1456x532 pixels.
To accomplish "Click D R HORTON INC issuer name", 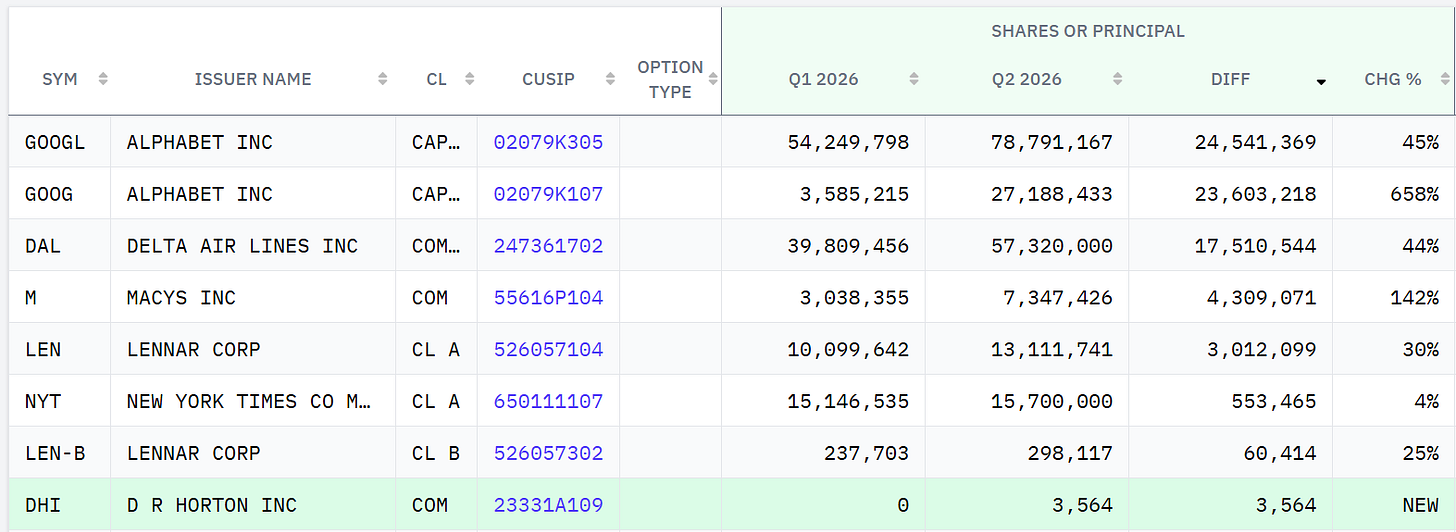I will 212,505.
